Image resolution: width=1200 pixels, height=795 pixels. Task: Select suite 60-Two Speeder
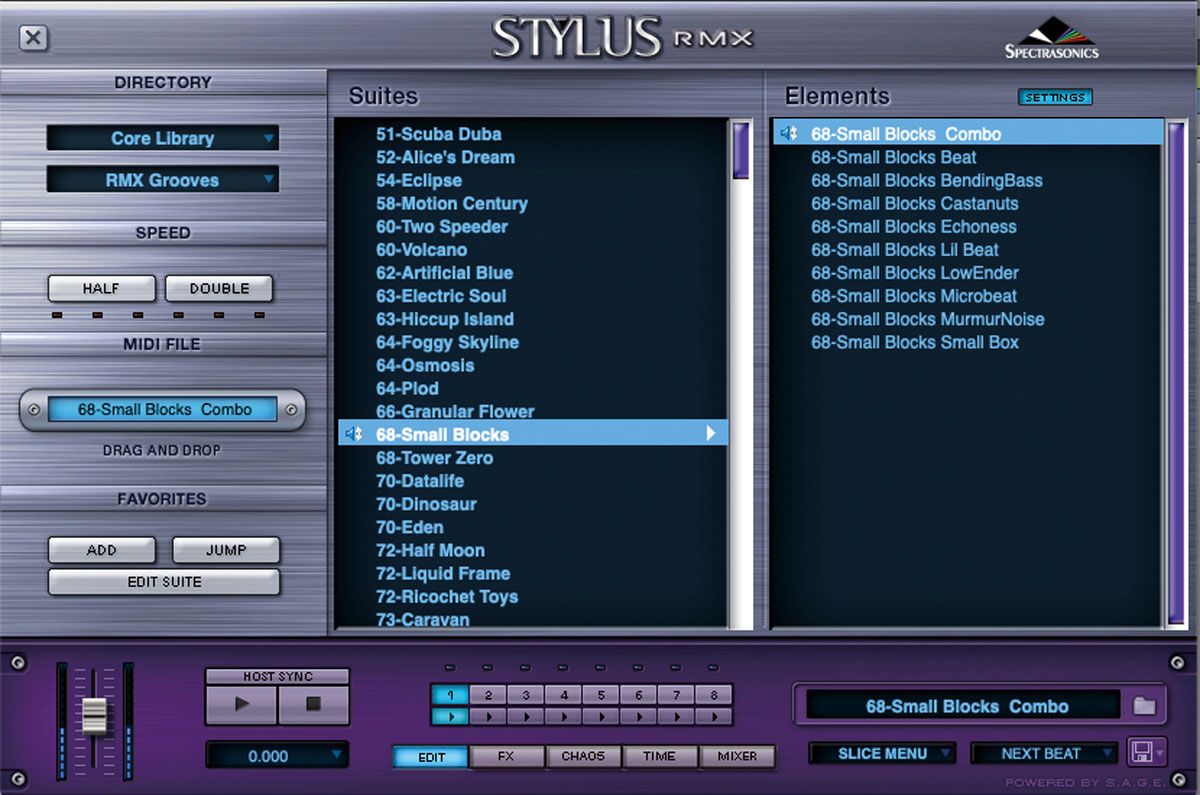441,226
